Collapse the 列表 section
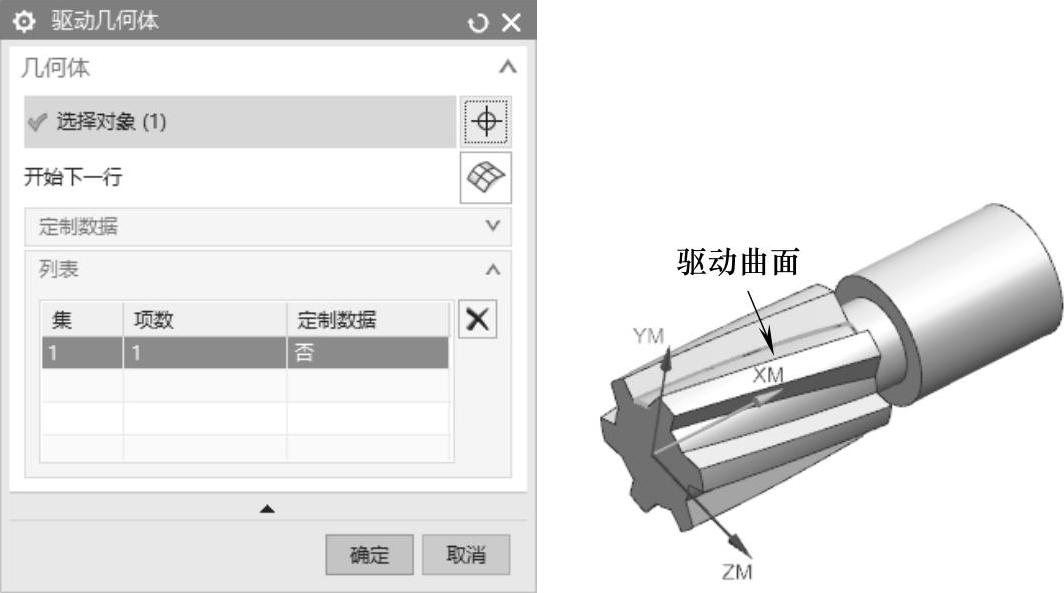 click(x=493, y=270)
